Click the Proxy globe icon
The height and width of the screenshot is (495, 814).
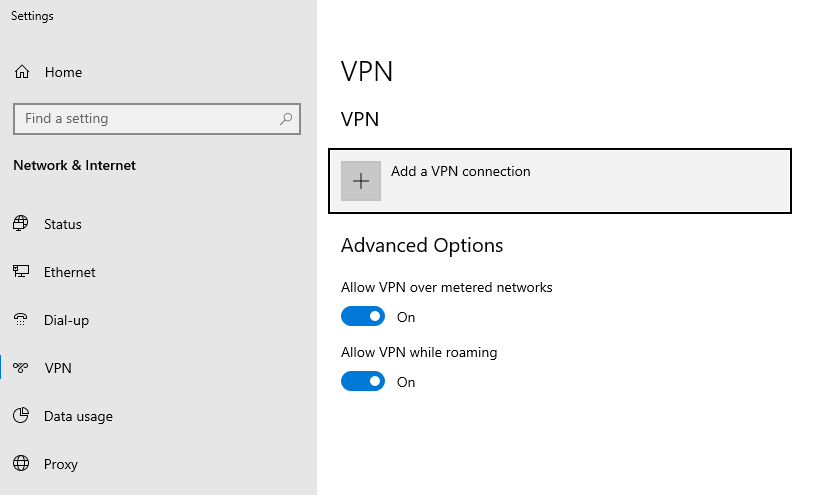pyautogui.click(x=21, y=464)
